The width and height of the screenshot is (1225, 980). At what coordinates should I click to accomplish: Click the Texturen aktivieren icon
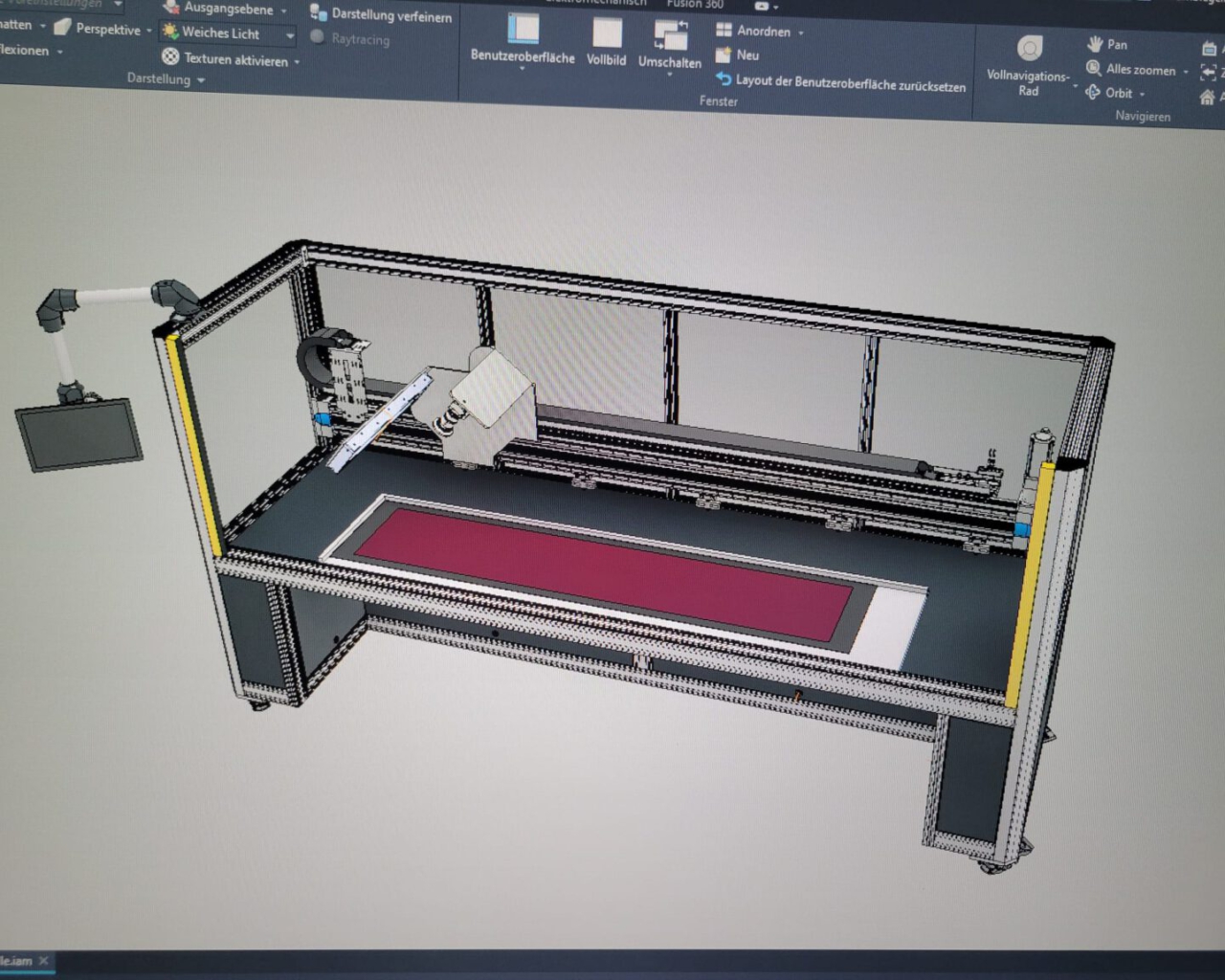tap(170, 57)
